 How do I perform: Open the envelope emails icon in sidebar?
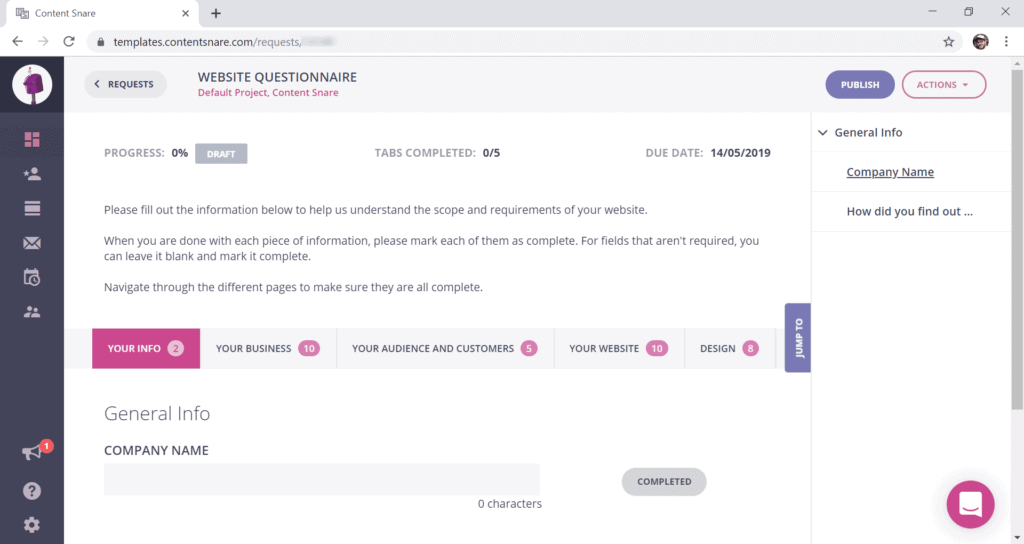point(32,243)
